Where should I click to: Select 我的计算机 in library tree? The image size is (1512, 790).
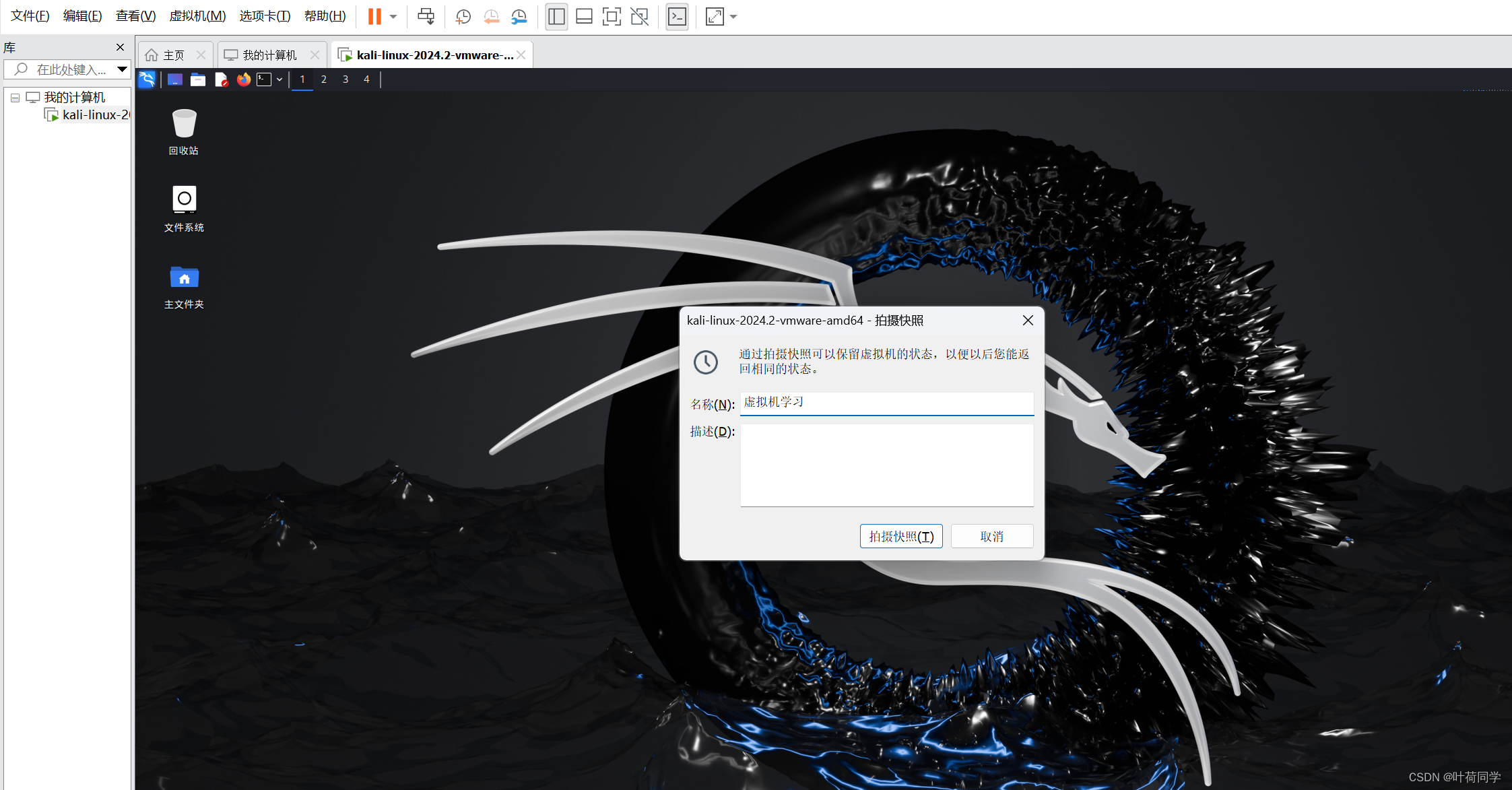coord(74,98)
